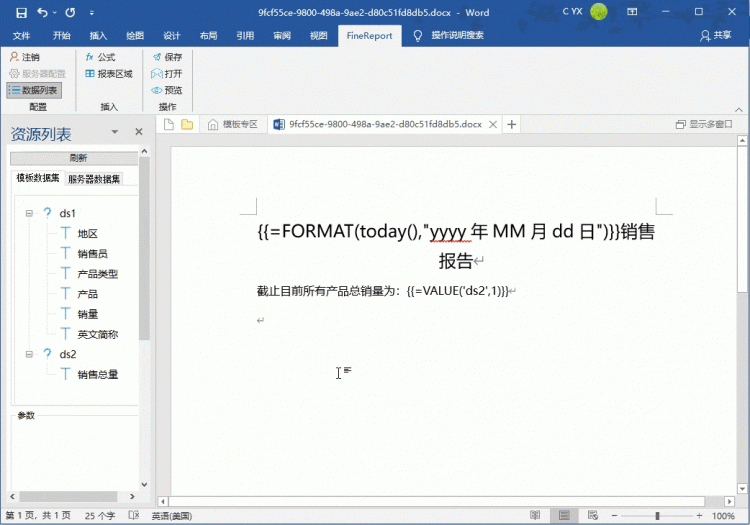The height and width of the screenshot is (525, 750).
Task: Select the 英文简称 field
Action: point(98,334)
